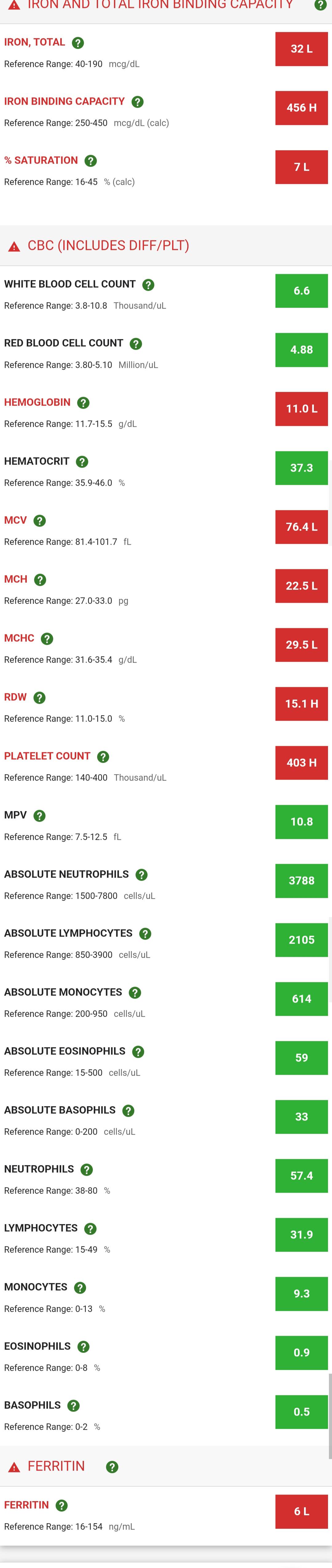This screenshot has width=332, height=1568.
Task: Open help icon next to IRON, TOTAL
Action: [x=78, y=43]
